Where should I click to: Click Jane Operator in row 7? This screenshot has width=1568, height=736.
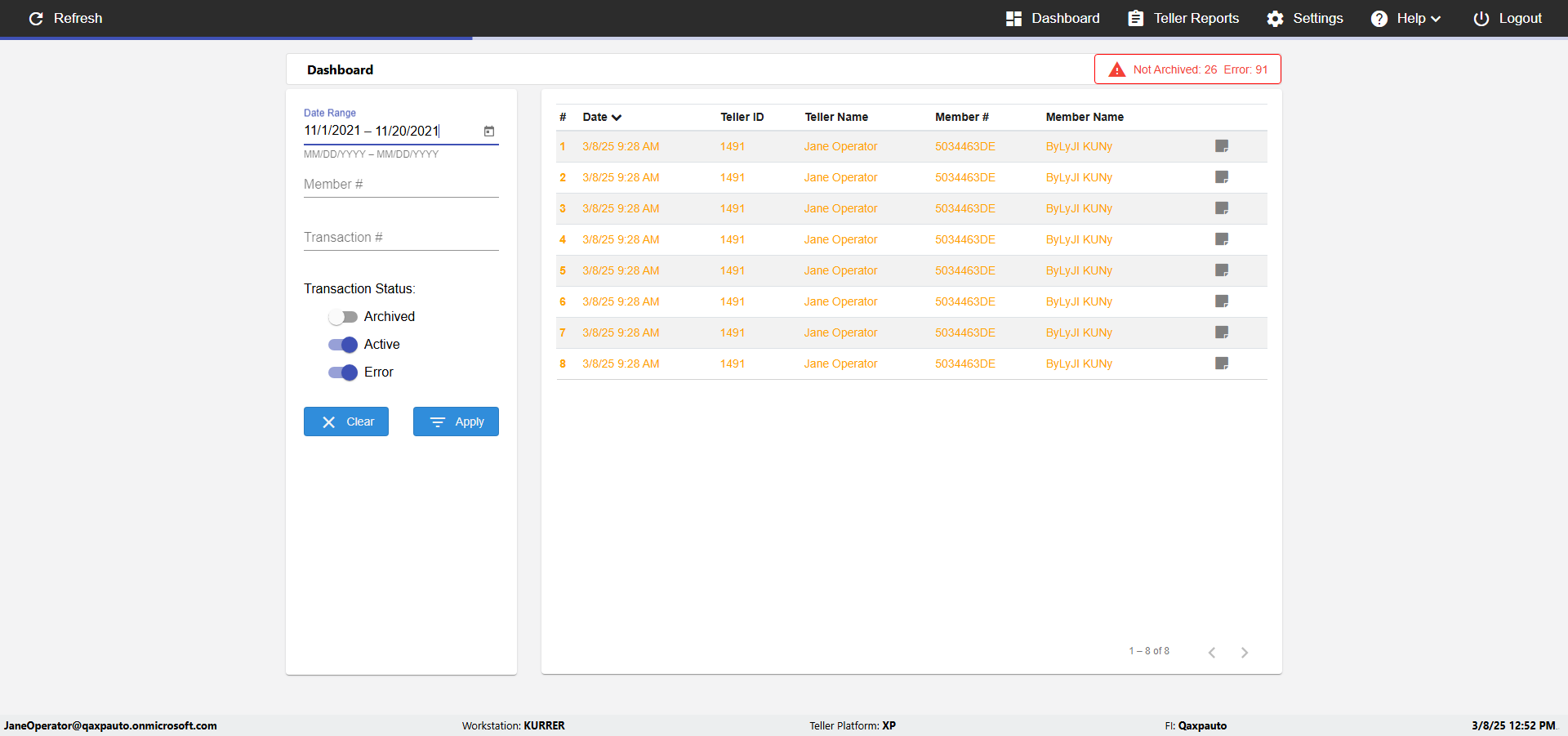pyautogui.click(x=840, y=333)
